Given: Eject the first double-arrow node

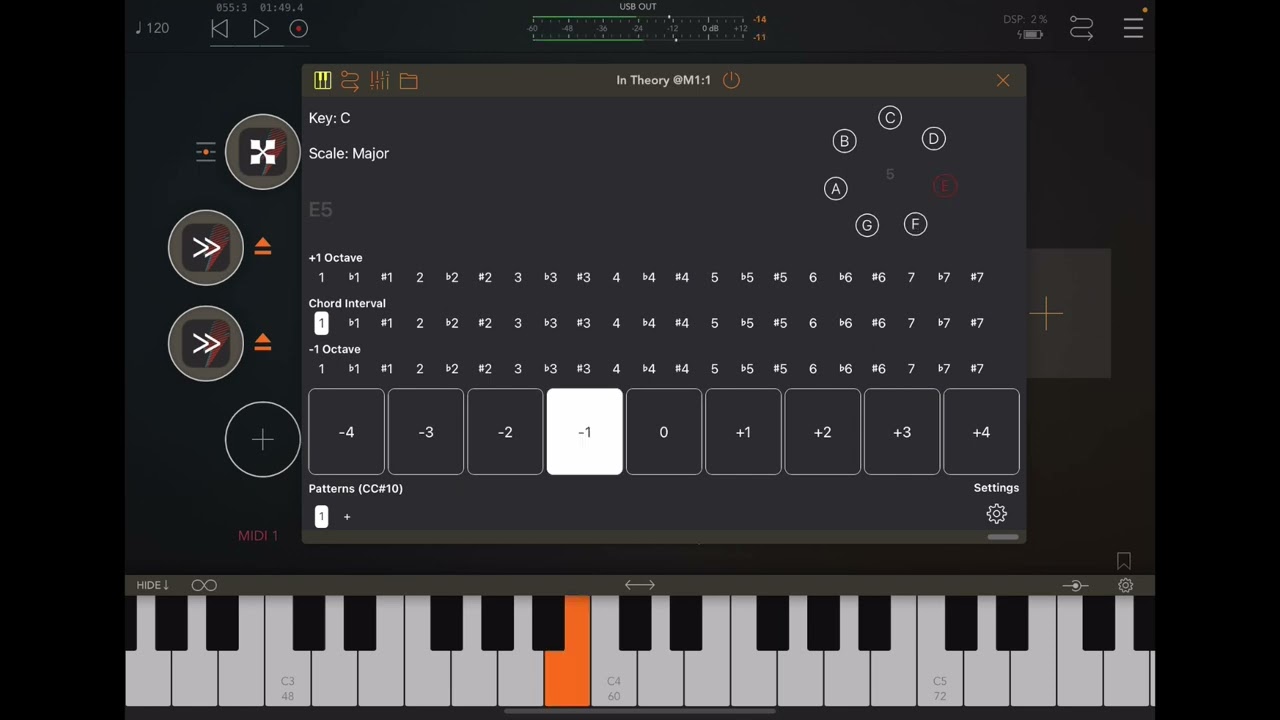Looking at the screenshot, I should click(x=262, y=247).
